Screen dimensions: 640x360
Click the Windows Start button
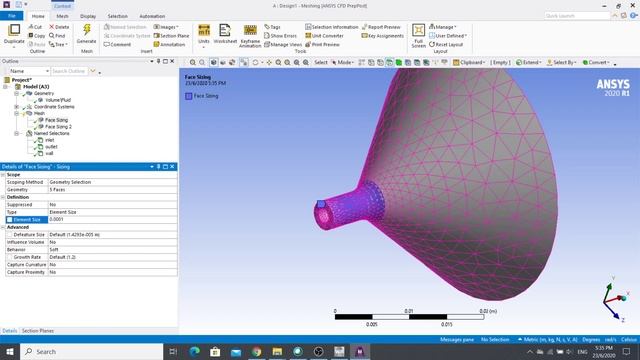(10, 351)
